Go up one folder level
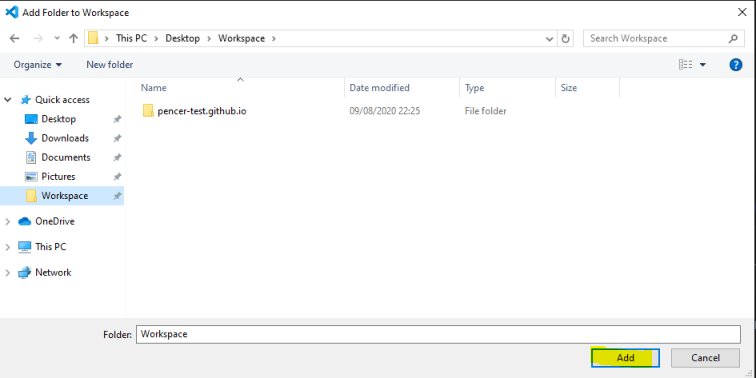The width and height of the screenshot is (756, 378). [x=73, y=39]
